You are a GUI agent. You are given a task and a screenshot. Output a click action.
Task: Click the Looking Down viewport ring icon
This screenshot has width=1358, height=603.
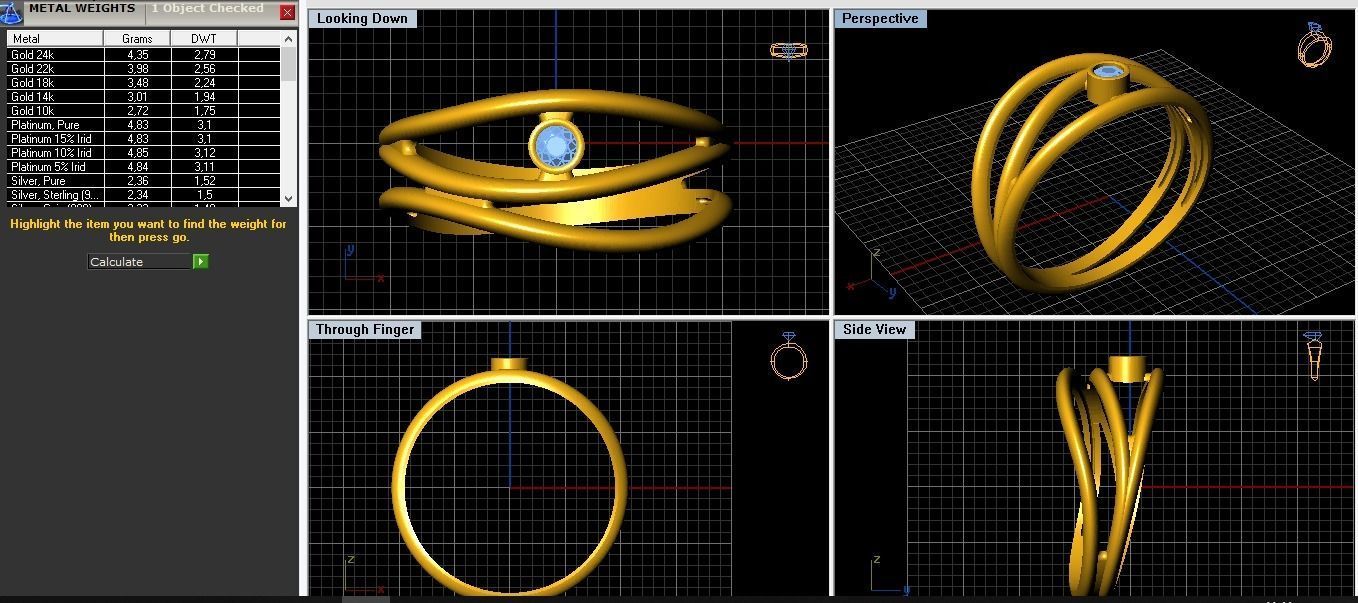788,50
